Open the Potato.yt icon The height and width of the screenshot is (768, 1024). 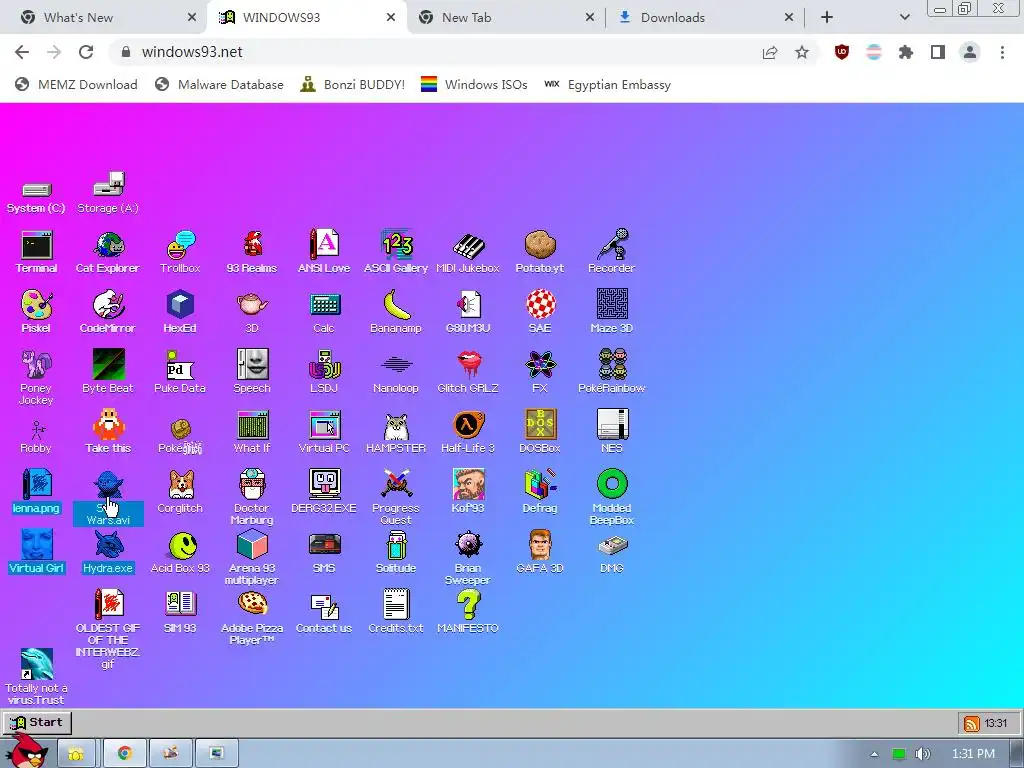click(x=539, y=251)
